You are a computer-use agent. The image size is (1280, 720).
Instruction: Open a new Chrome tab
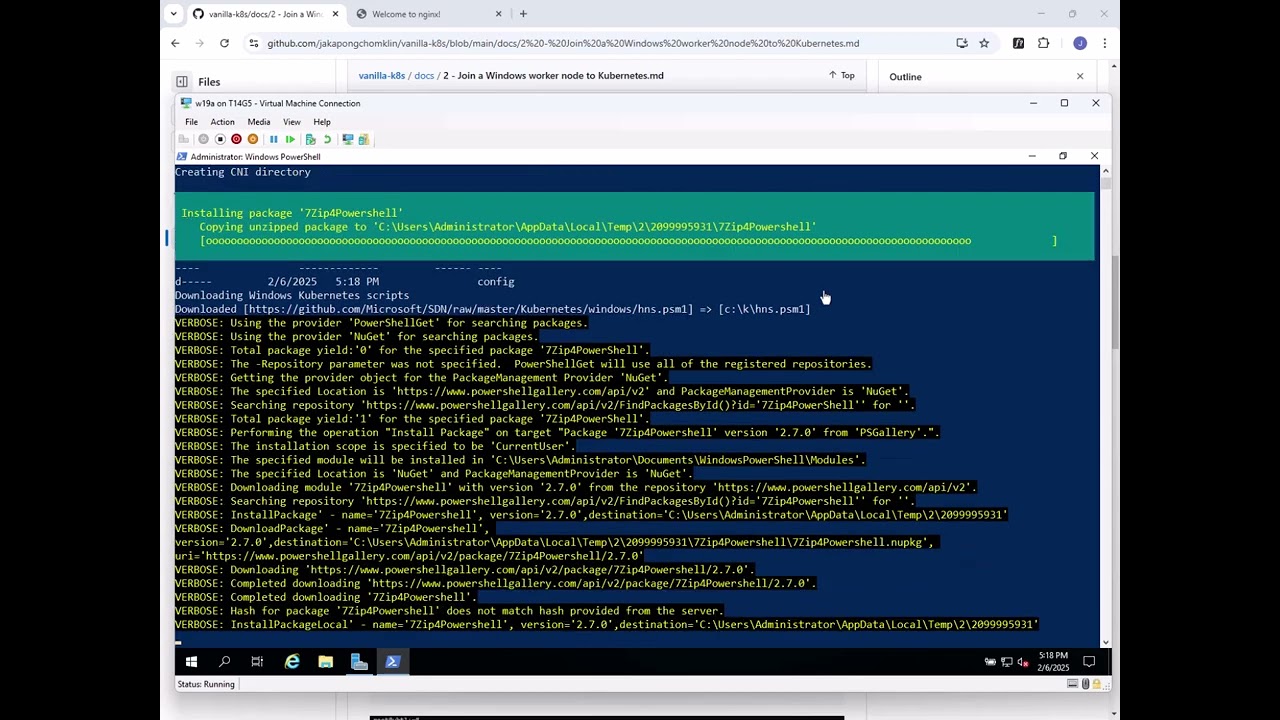point(523,14)
